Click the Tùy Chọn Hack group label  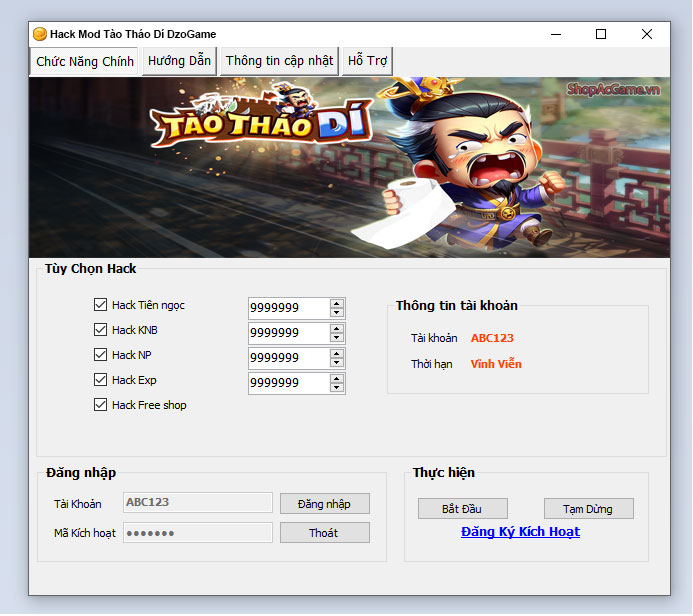tap(90, 269)
